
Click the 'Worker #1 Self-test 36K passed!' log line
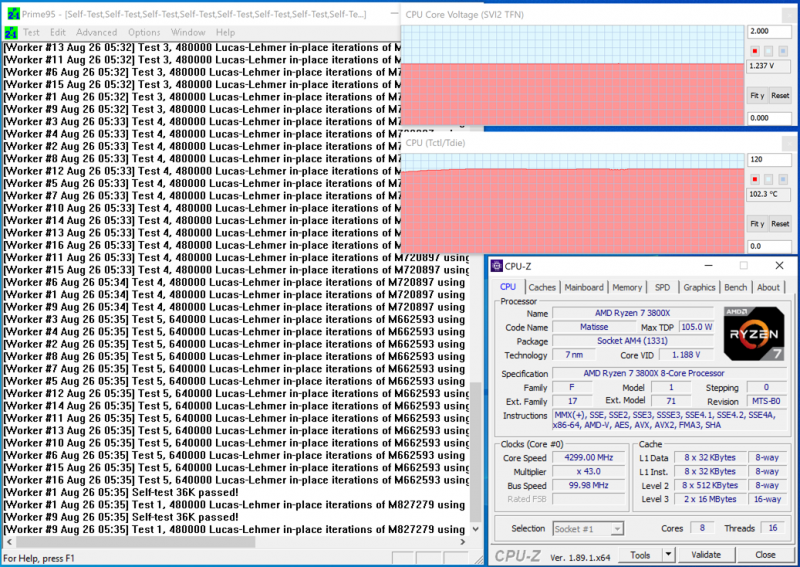121,492
